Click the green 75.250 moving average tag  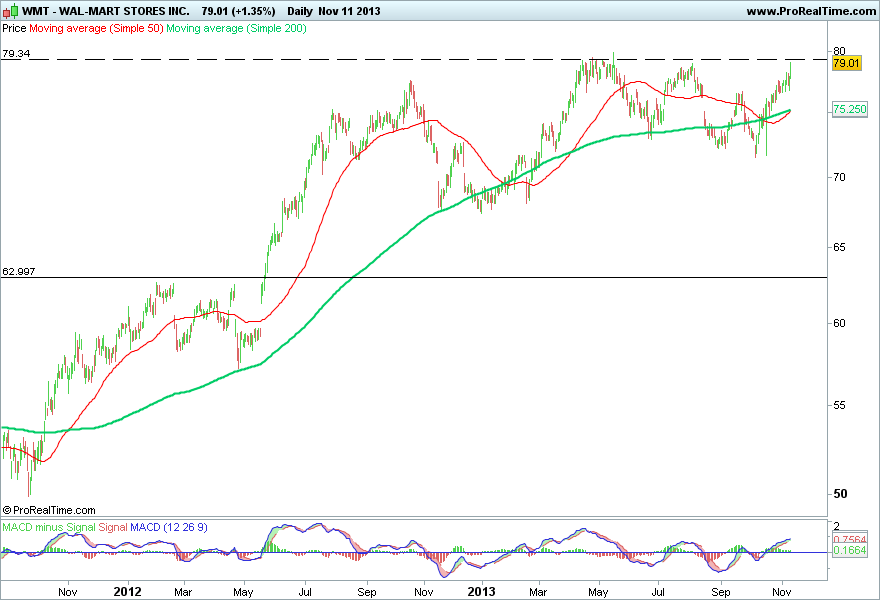(x=850, y=109)
